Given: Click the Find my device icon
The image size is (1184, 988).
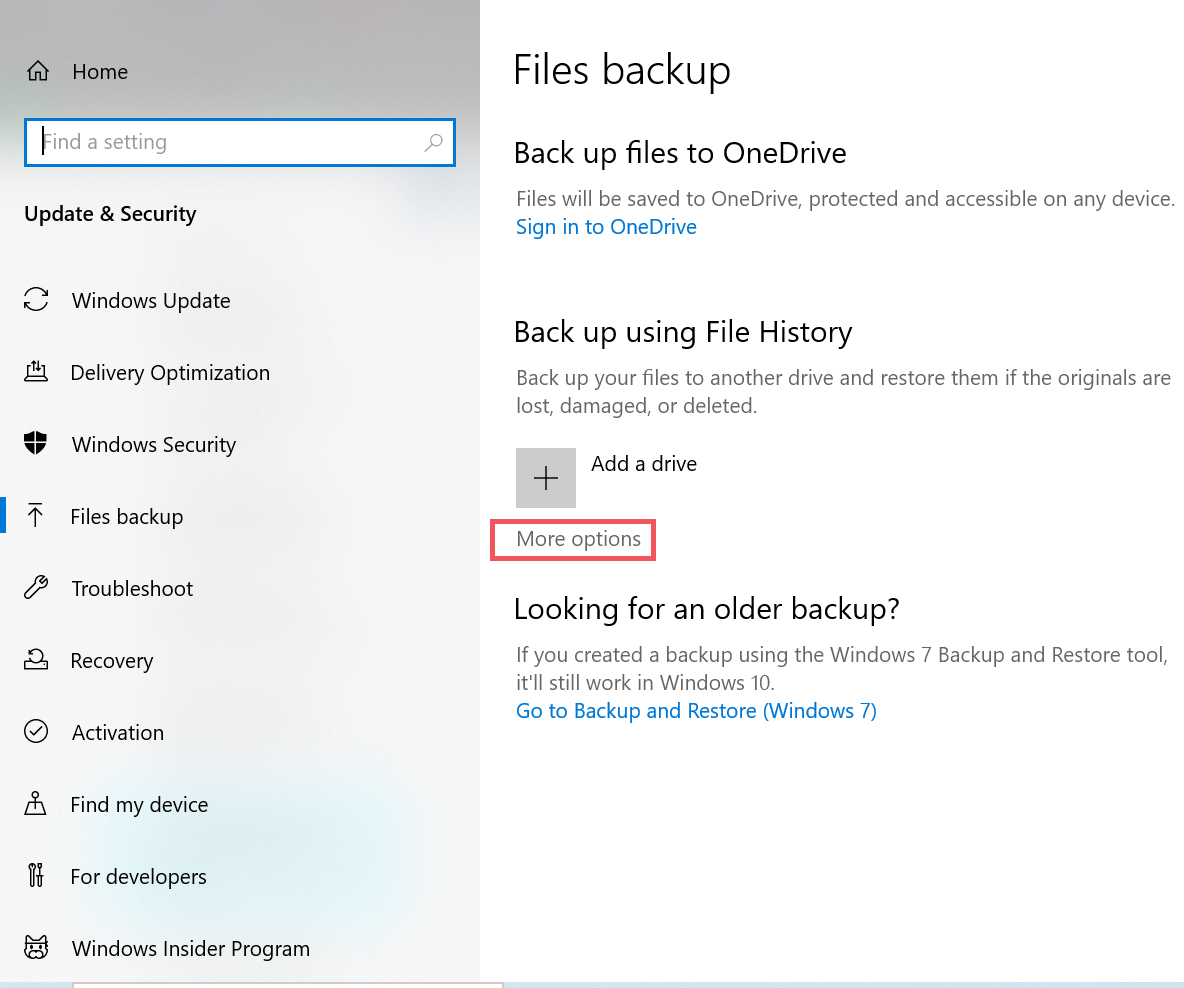Looking at the screenshot, I should 35,803.
